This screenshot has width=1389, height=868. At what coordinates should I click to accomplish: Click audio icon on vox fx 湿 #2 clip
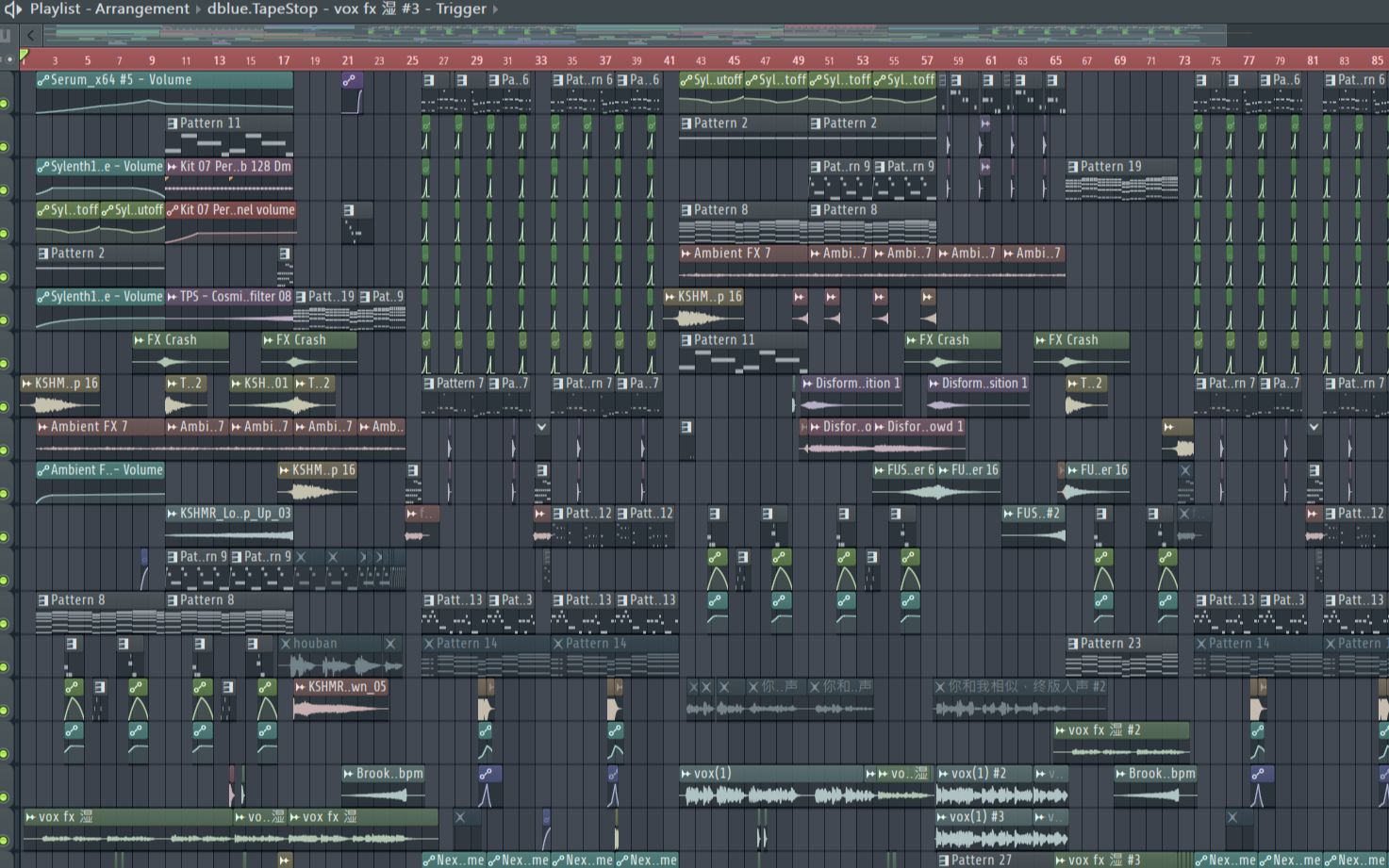point(1060,730)
